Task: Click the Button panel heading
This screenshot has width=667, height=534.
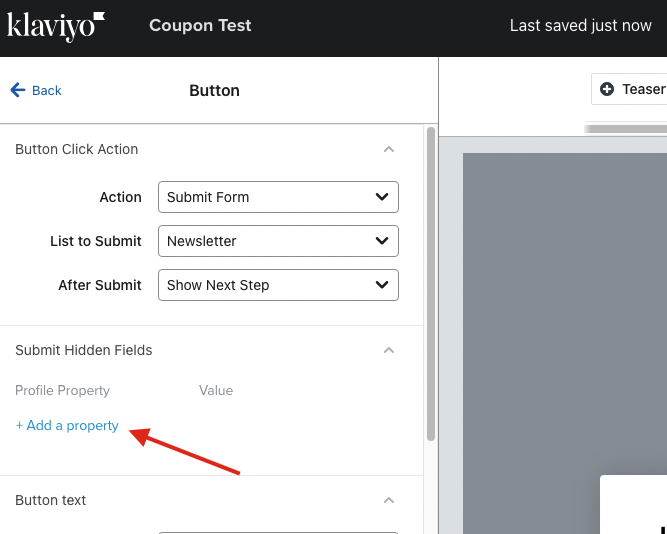Action: click(214, 91)
